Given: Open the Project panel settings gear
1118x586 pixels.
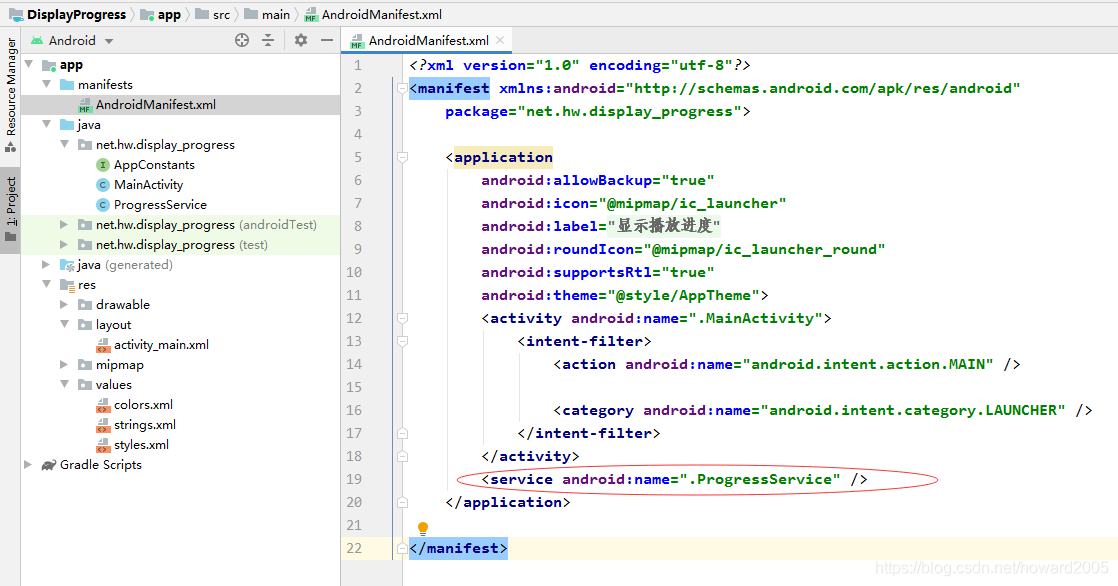Looking at the screenshot, I should tap(301, 41).
